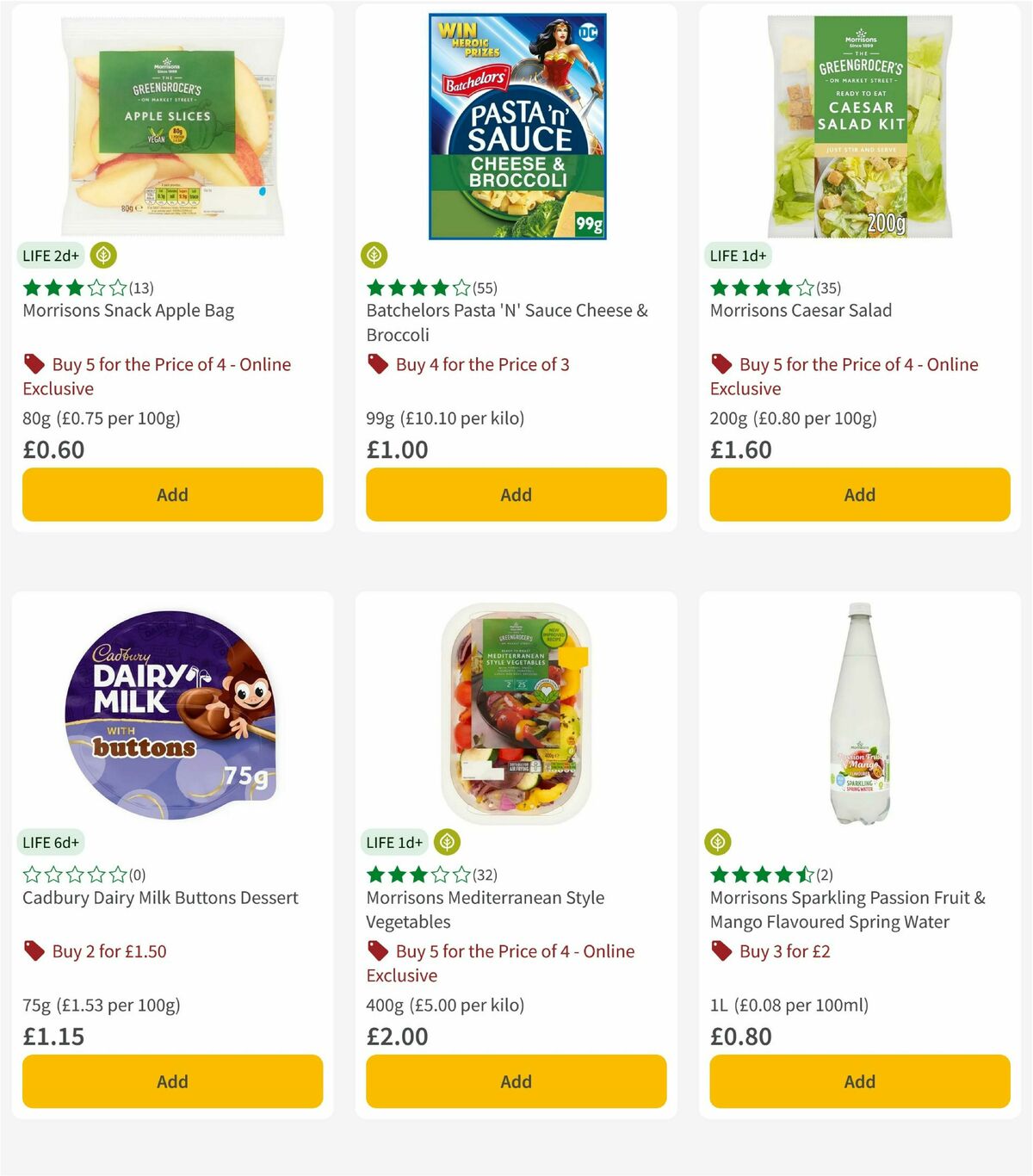The height and width of the screenshot is (1176, 1033).
Task: Click the tag icon beside 'Buy 4 for the Price of 3'
Action: click(x=377, y=364)
